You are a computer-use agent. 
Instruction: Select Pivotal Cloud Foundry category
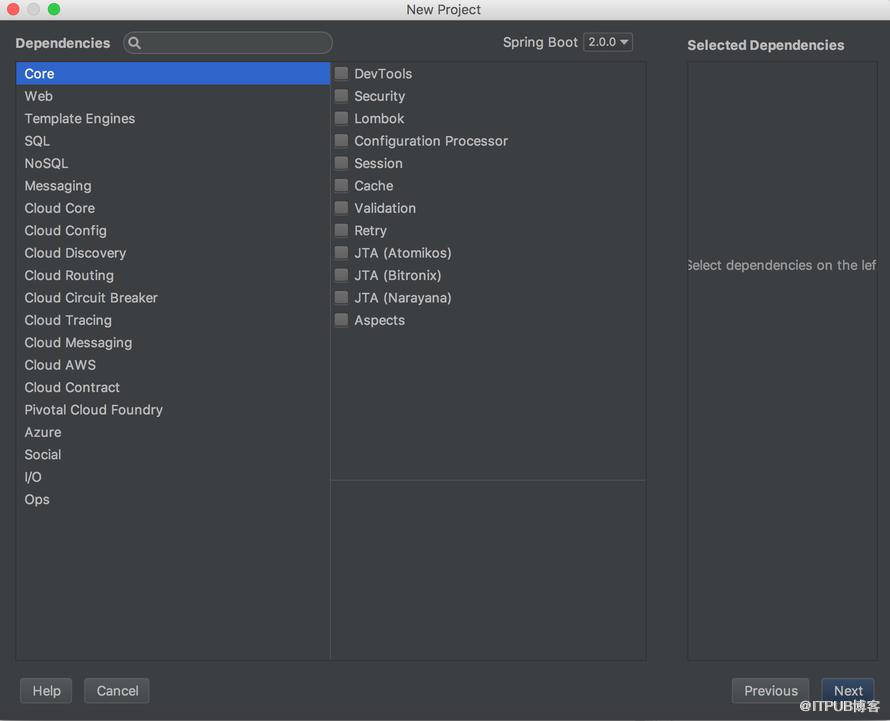click(173, 410)
